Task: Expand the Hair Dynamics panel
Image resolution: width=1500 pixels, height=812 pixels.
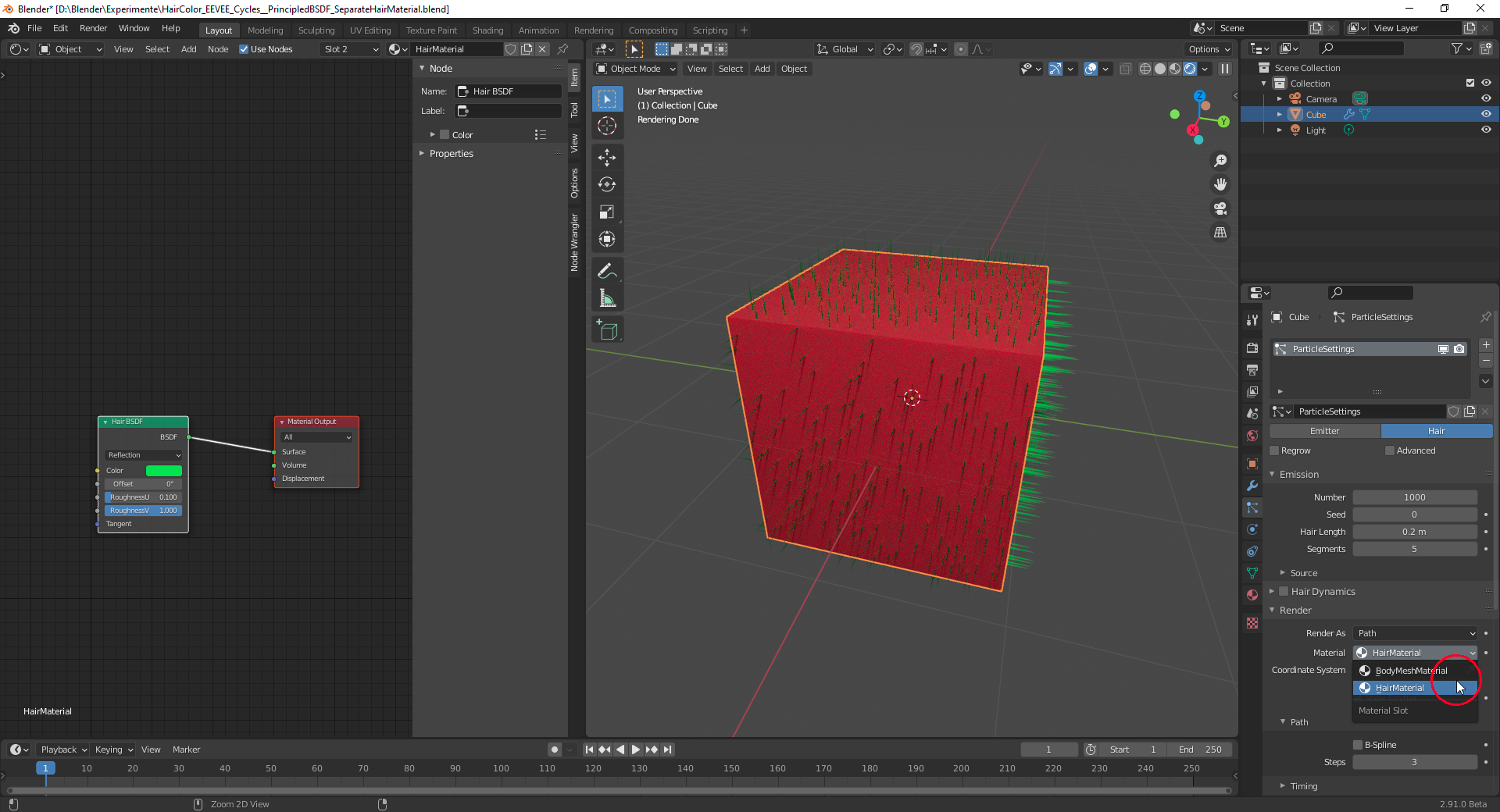Action: click(x=1272, y=592)
